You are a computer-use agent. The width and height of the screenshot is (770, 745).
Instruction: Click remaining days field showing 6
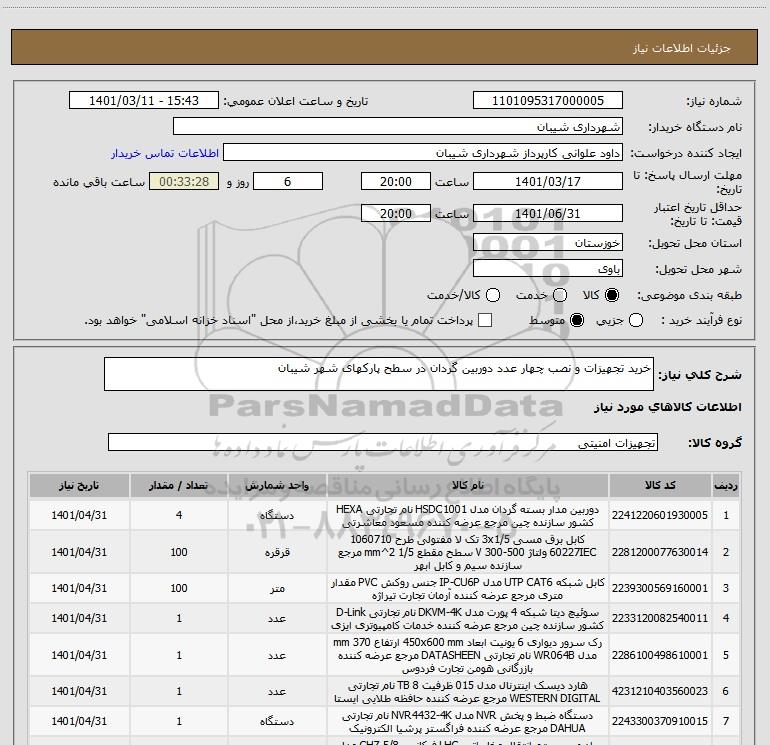288,181
